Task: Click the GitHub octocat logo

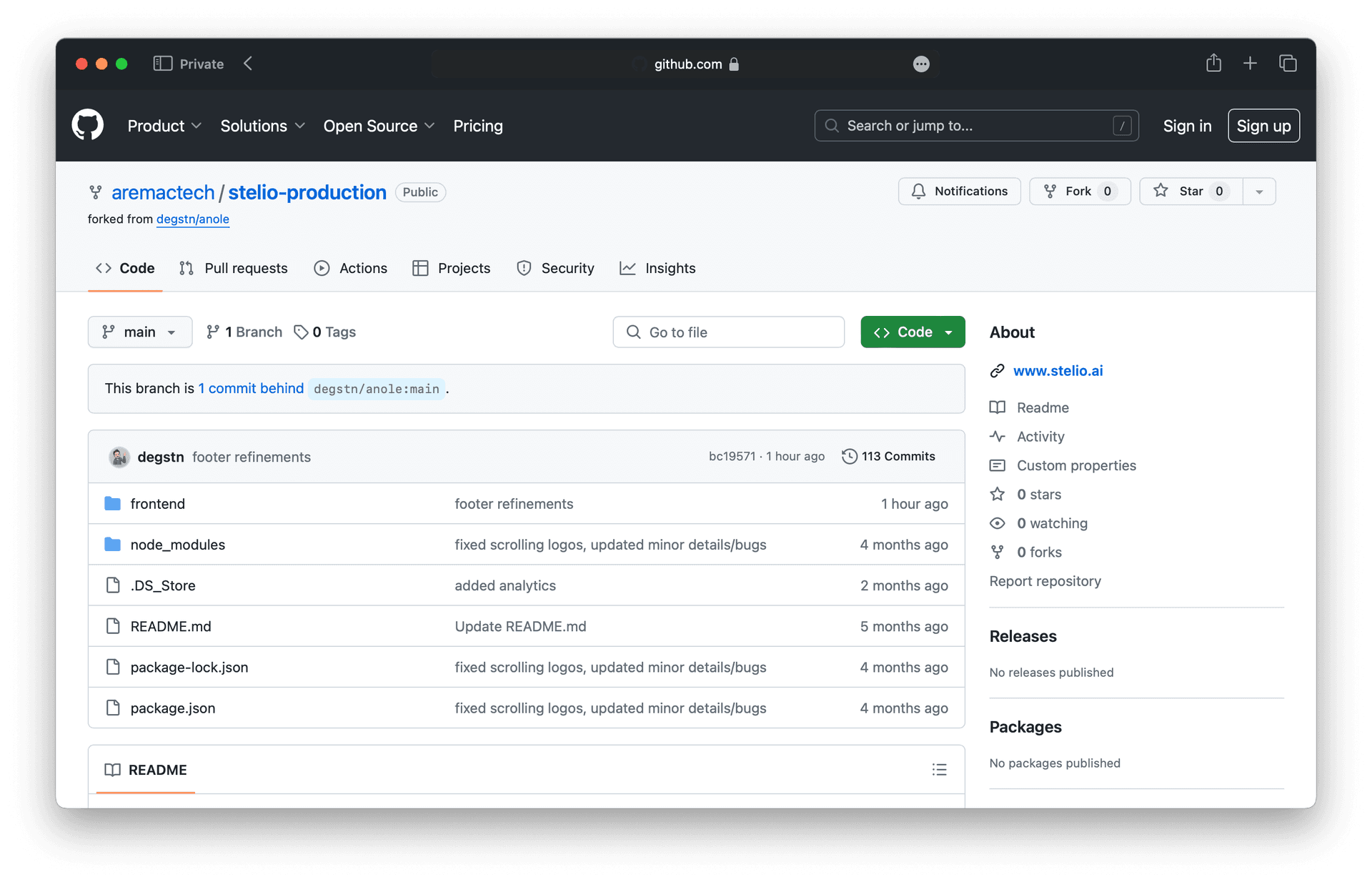Action: pyautogui.click(x=88, y=125)
